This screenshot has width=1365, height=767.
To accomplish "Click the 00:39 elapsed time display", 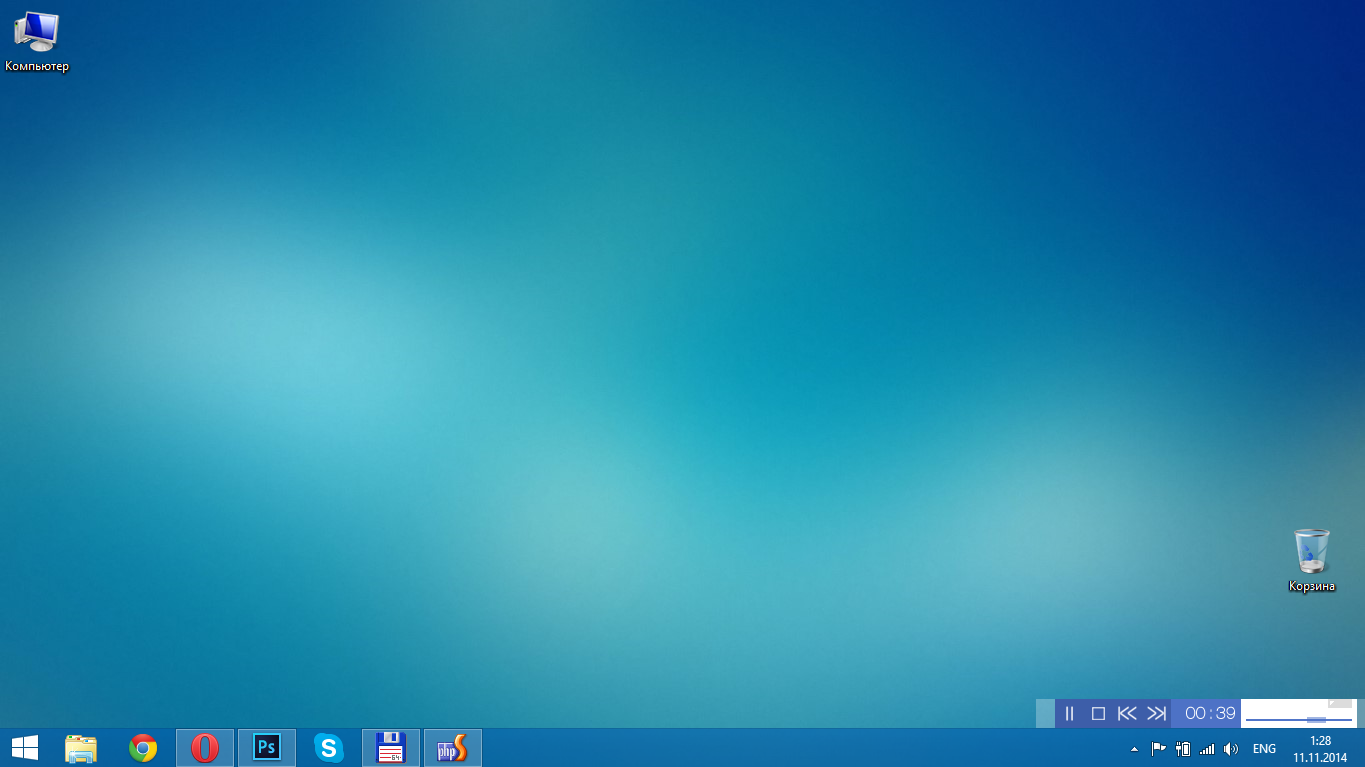I will 1210,713.
